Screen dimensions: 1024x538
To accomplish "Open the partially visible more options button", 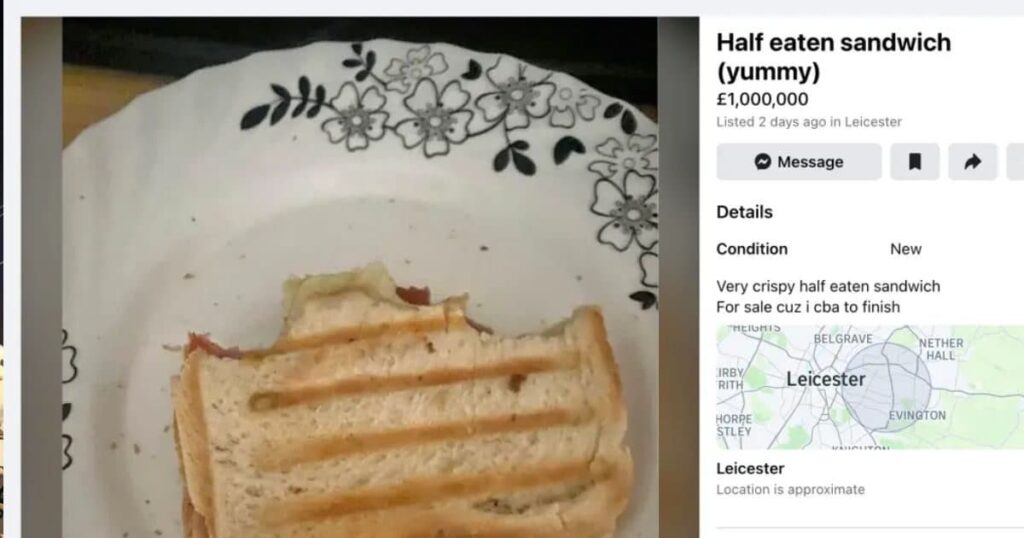I will pos(1016,162).
